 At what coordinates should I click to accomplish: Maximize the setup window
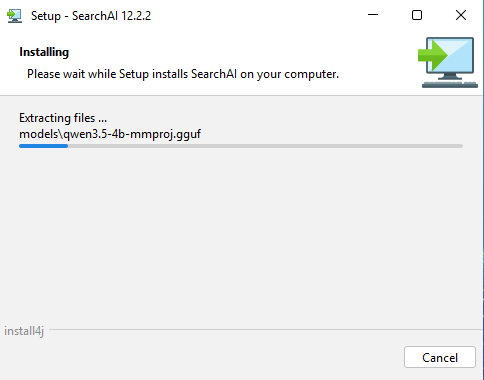[417, 15]
